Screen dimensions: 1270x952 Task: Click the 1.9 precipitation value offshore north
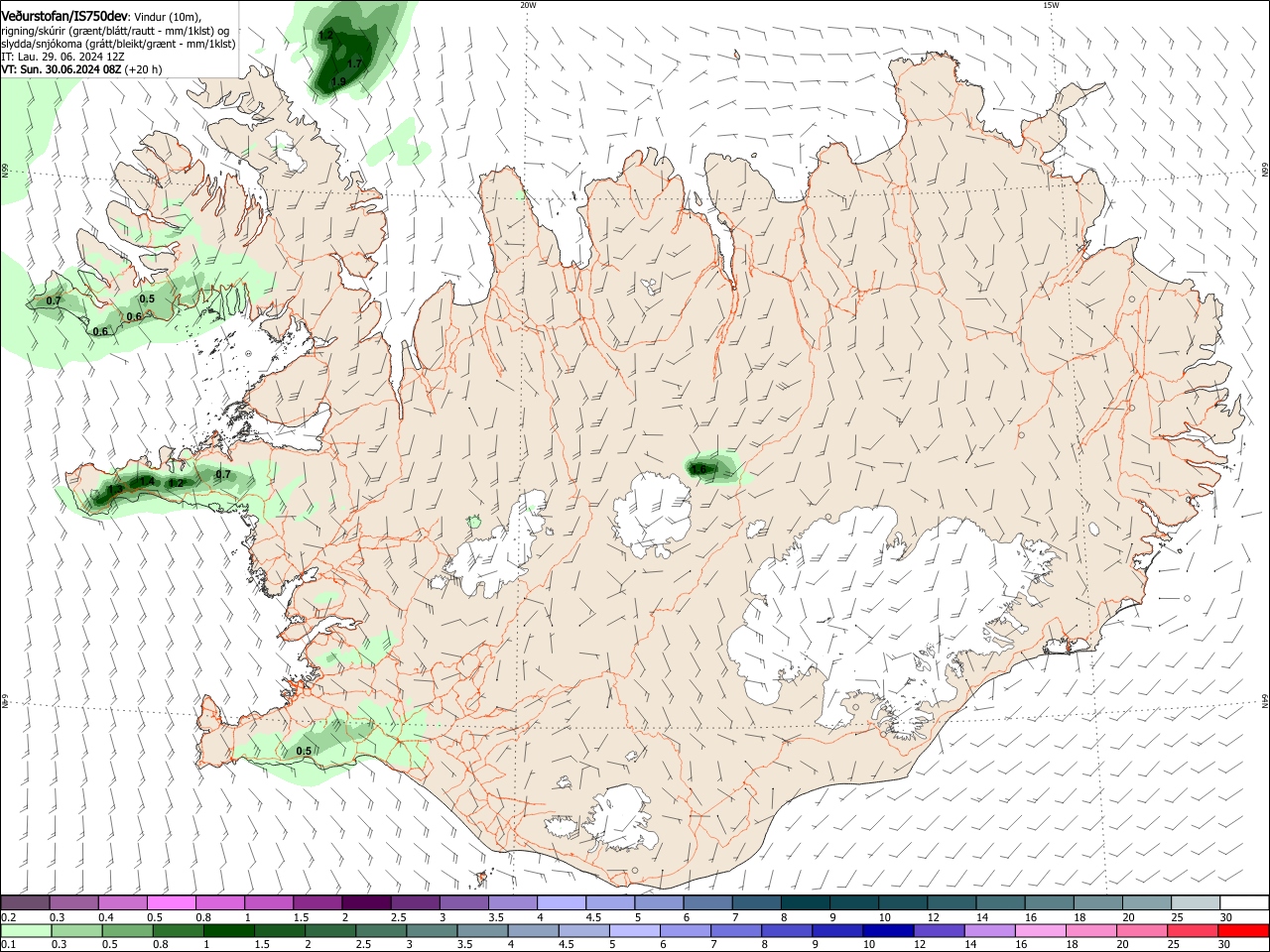point(338,81)
